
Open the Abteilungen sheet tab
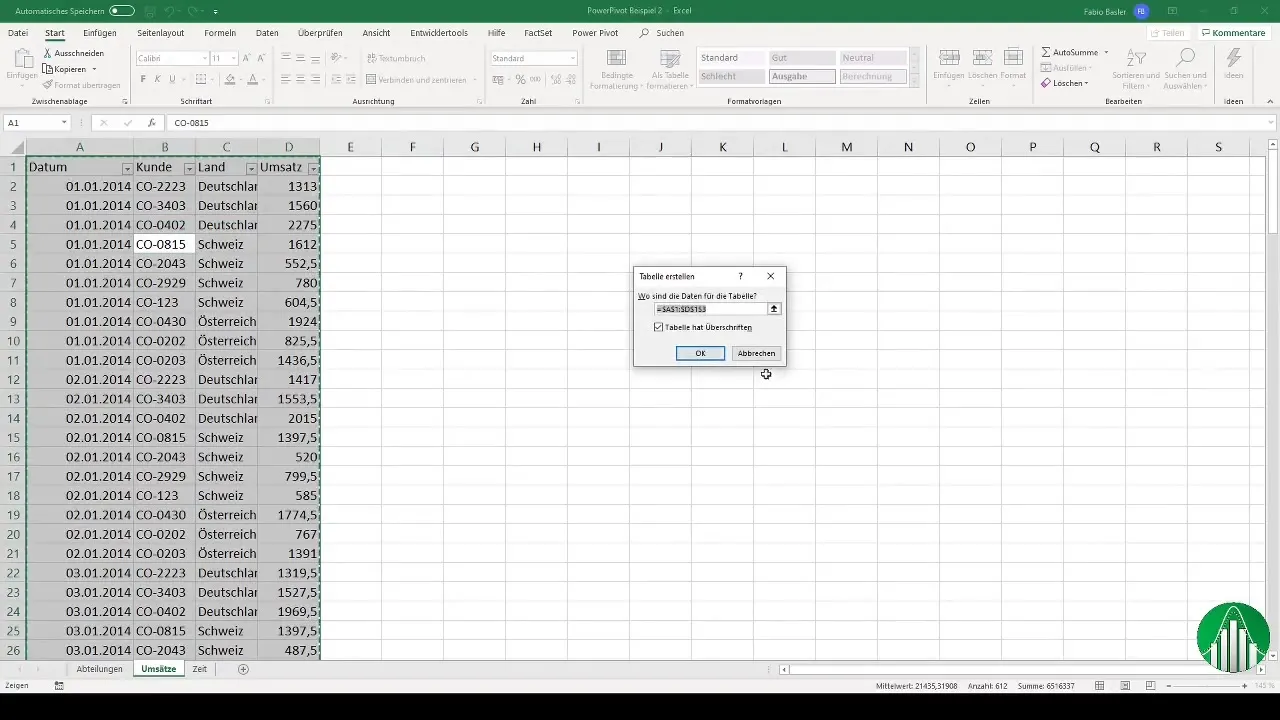(99, 669)
